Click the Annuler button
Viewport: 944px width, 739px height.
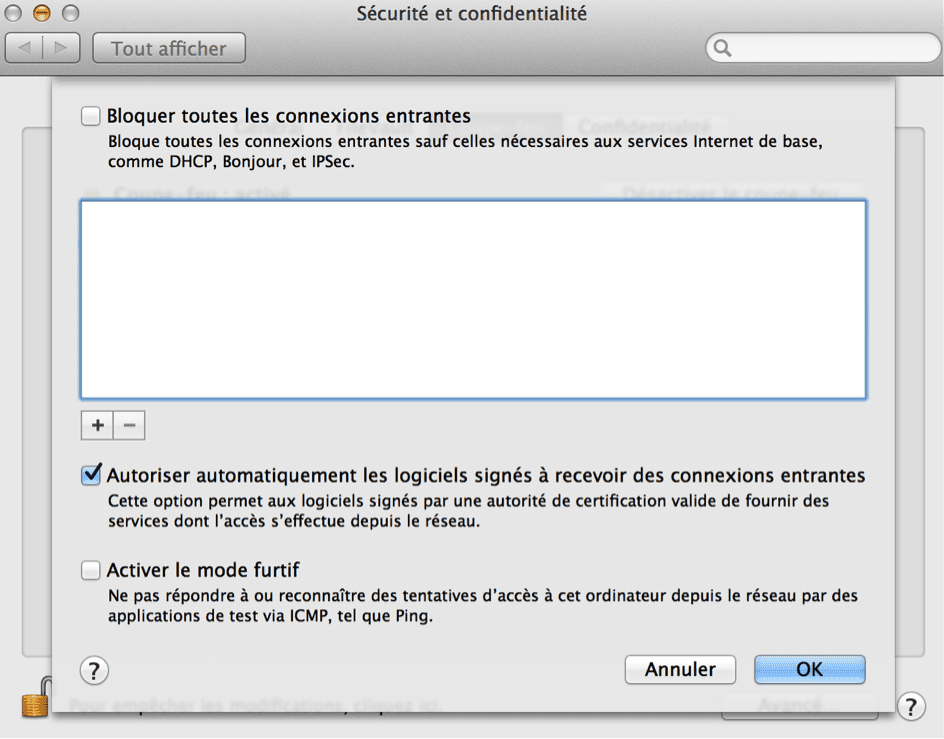click(x=680, y=669)
